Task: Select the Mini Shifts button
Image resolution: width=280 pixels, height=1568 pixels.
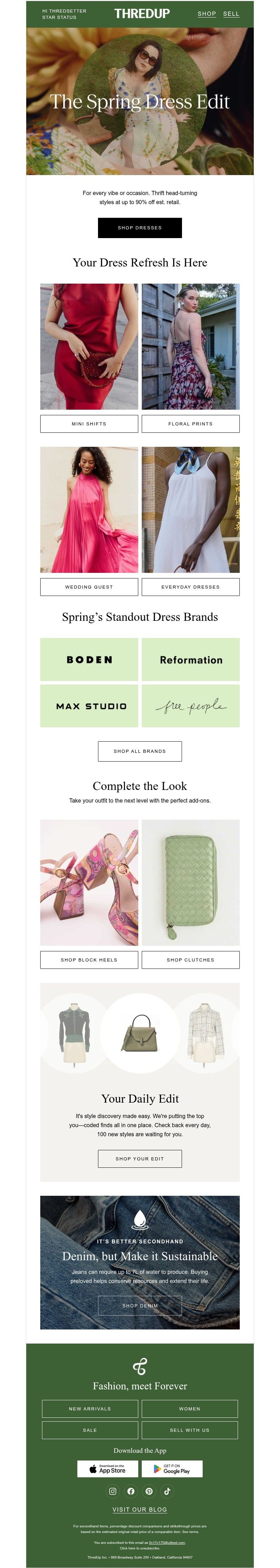Action: (89, 424)
